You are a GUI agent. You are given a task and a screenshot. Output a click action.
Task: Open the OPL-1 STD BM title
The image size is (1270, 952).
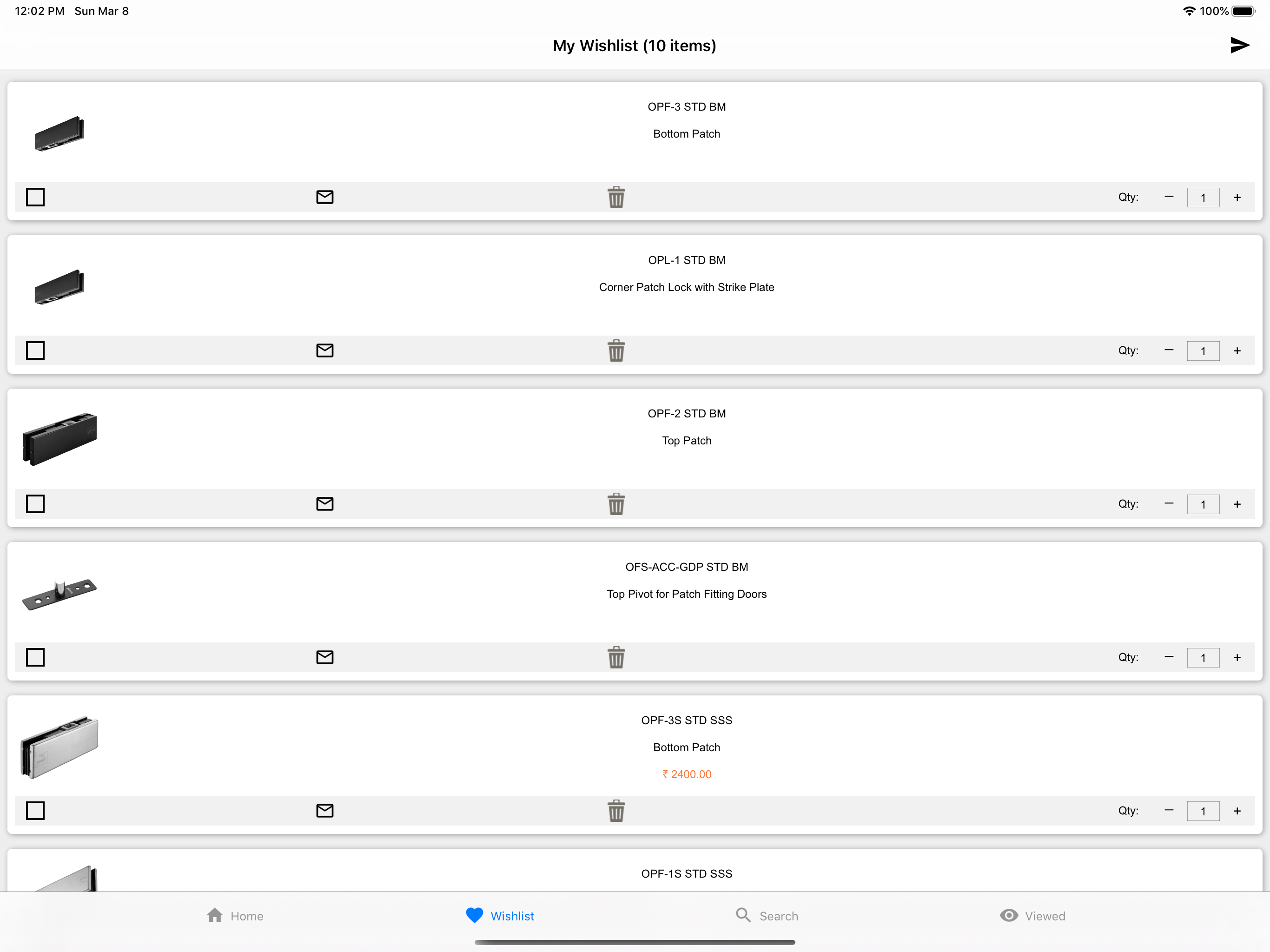(x=687, y=260)
